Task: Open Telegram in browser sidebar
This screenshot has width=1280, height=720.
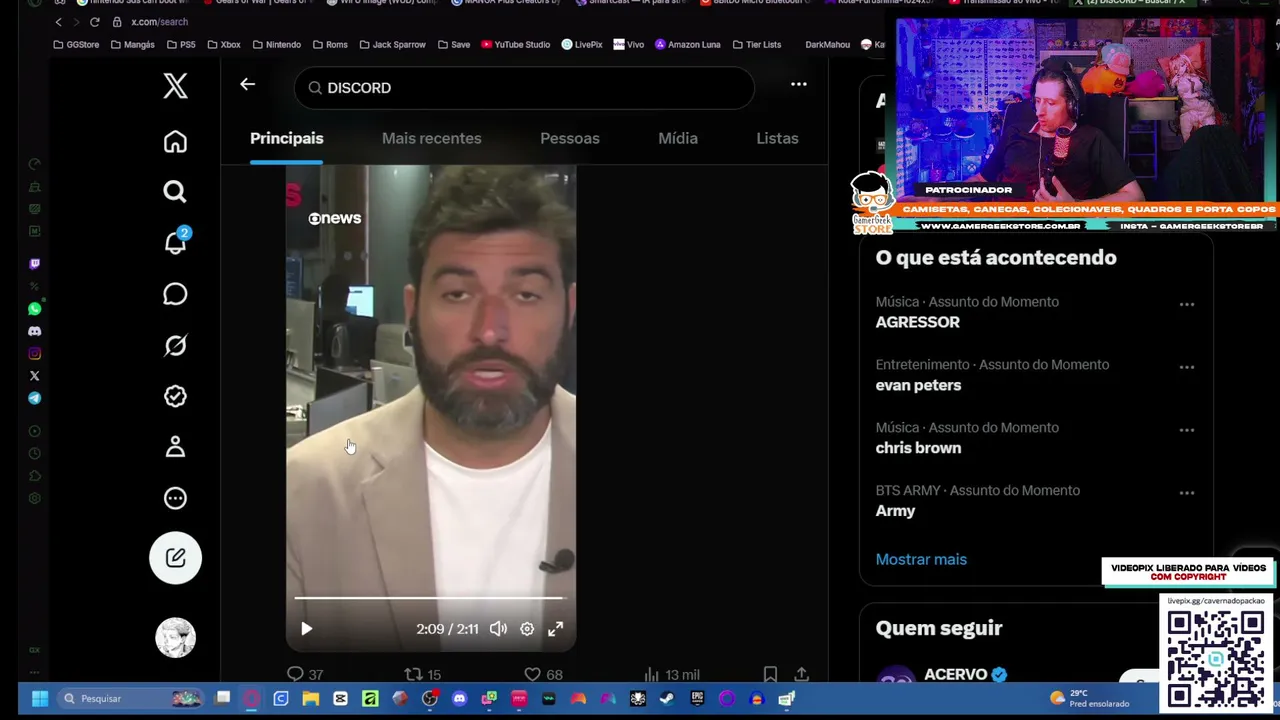Action: coord(35,398)
